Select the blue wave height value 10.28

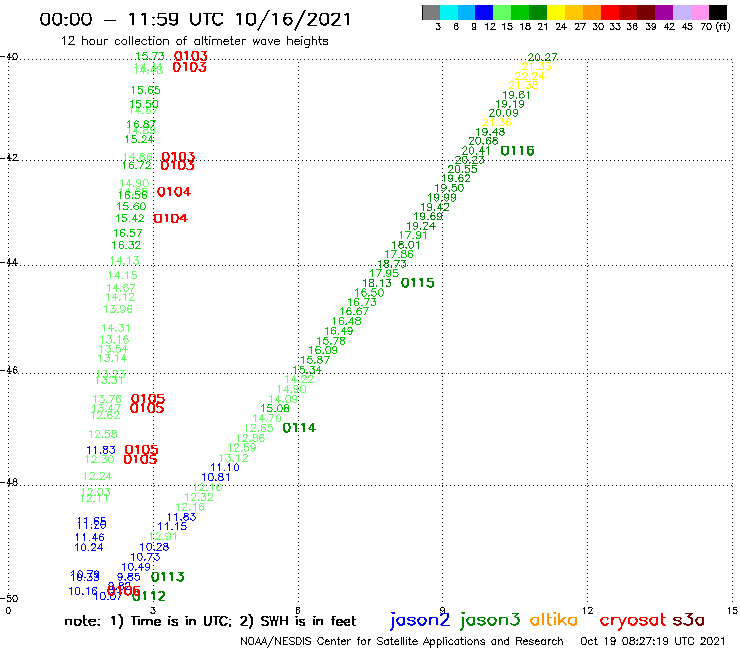[154, 547]
